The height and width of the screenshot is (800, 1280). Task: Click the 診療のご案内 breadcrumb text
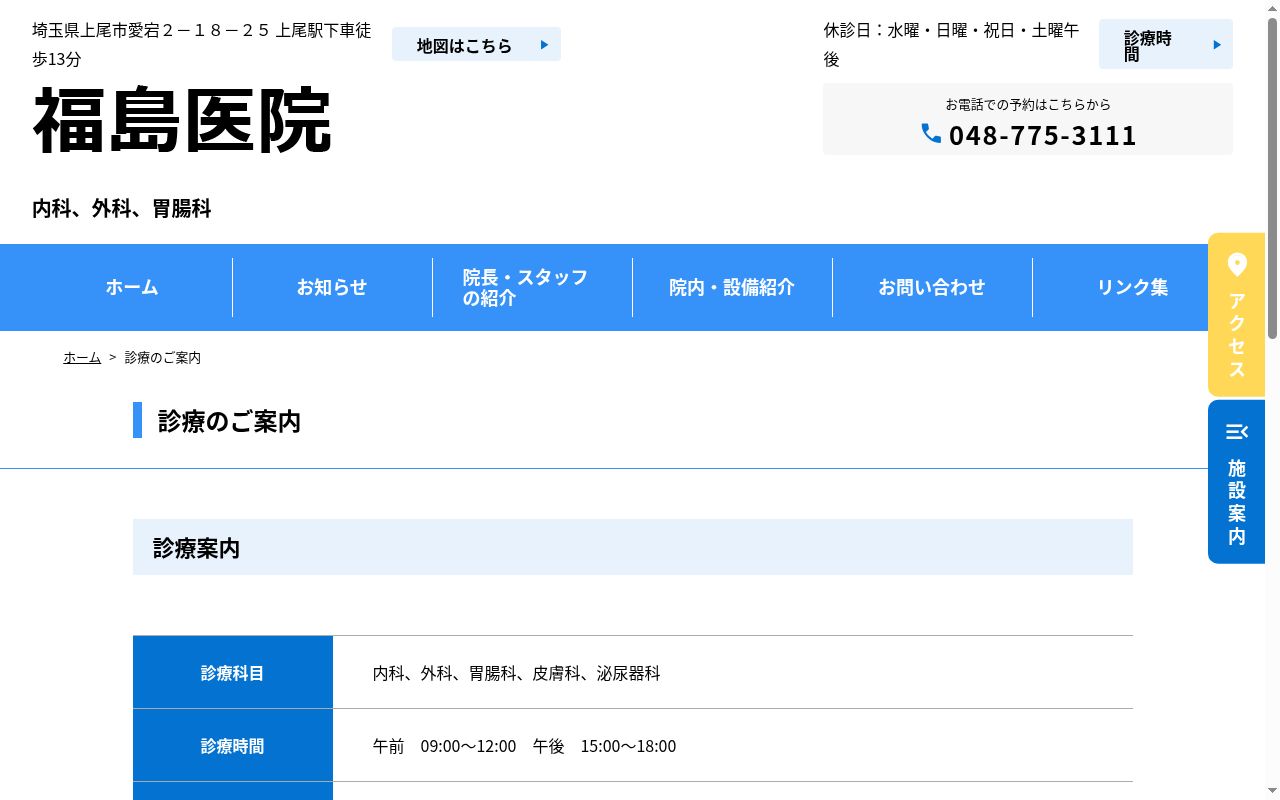coord(163,358)
